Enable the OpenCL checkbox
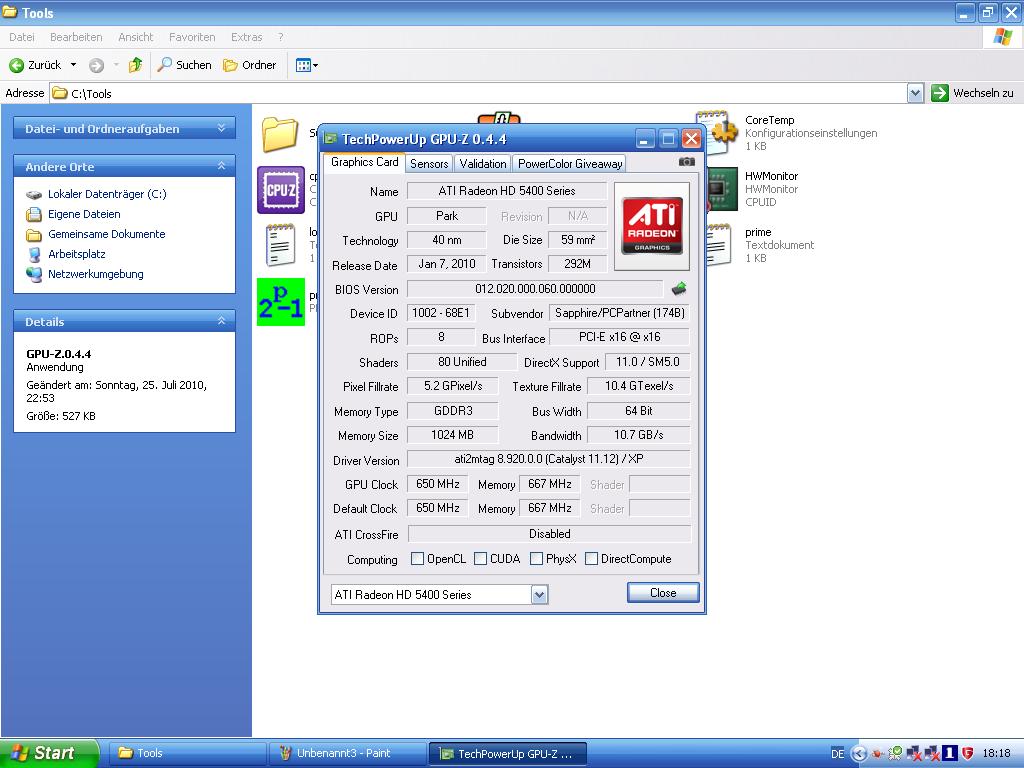 [417, 558]
